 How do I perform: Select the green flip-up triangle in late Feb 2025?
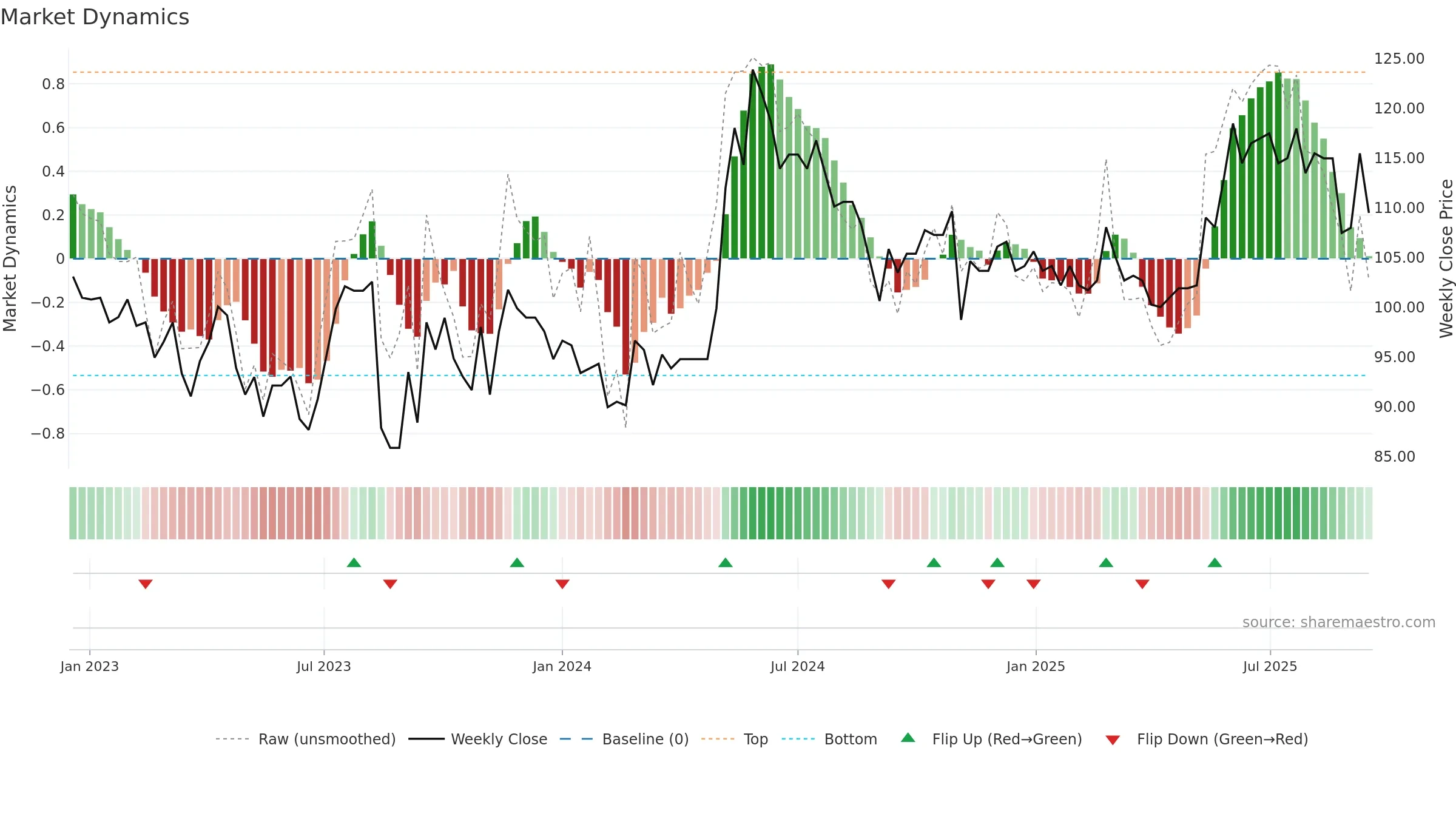coord(1106,562)
